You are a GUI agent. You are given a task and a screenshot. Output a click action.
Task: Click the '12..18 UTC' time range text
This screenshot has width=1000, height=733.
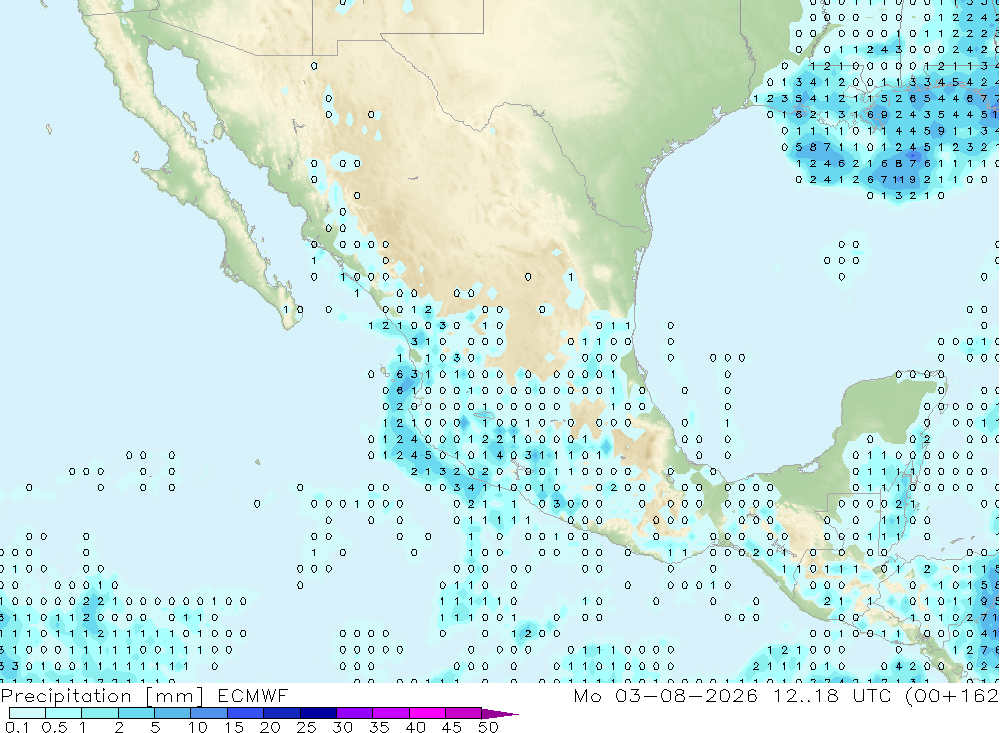tap(832, 695)
